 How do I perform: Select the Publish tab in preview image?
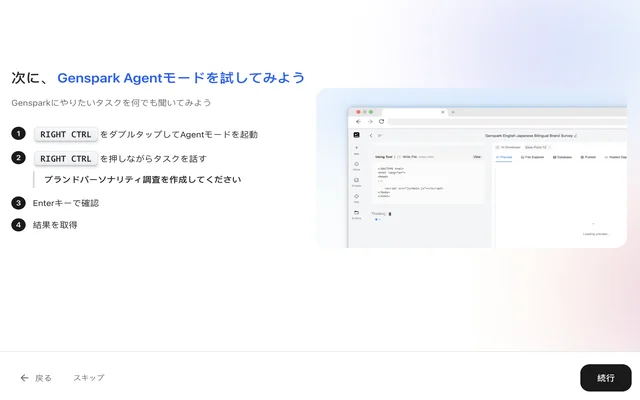tap(588, 157)
